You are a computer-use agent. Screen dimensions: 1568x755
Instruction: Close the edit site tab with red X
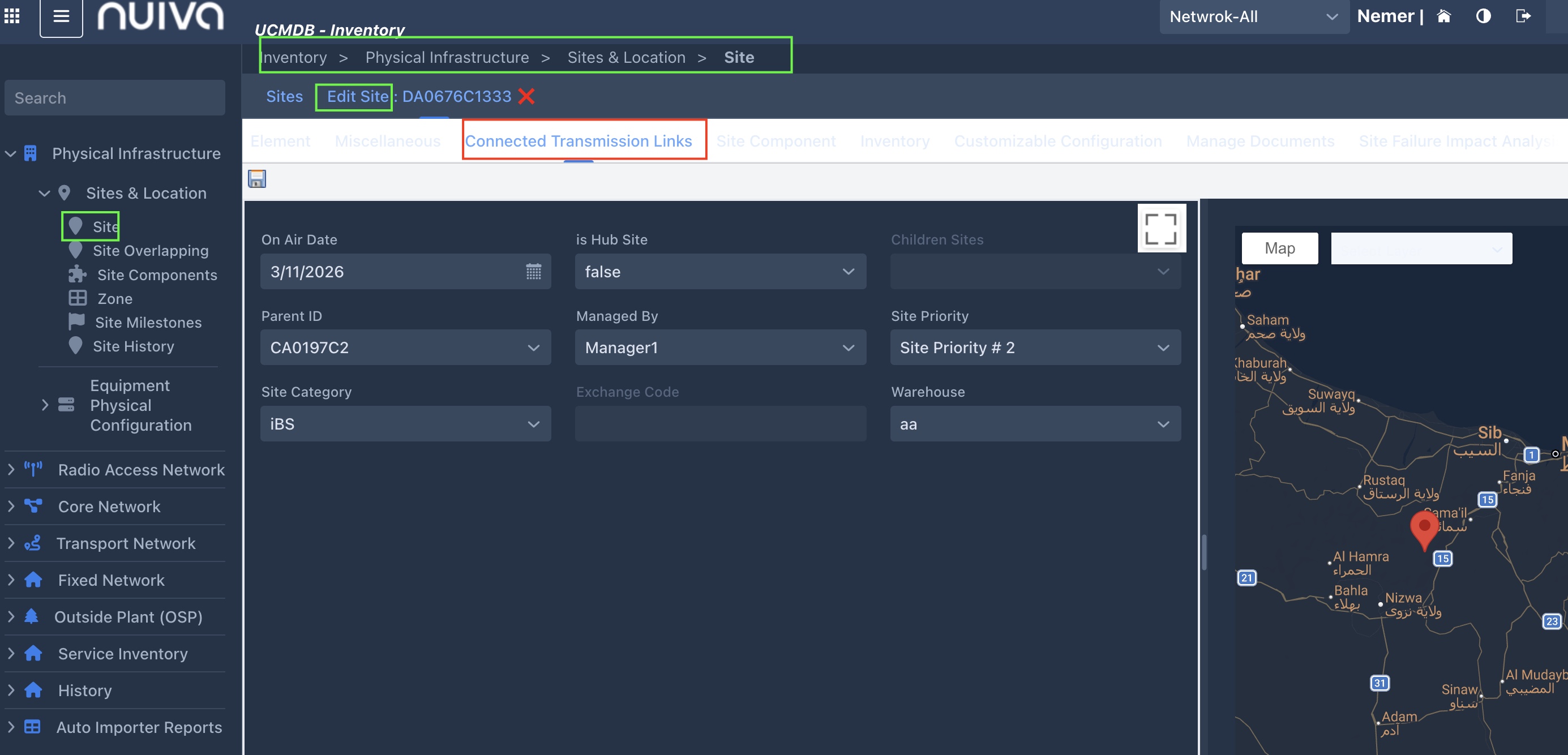pyautogui.click(x=526, y=96)
